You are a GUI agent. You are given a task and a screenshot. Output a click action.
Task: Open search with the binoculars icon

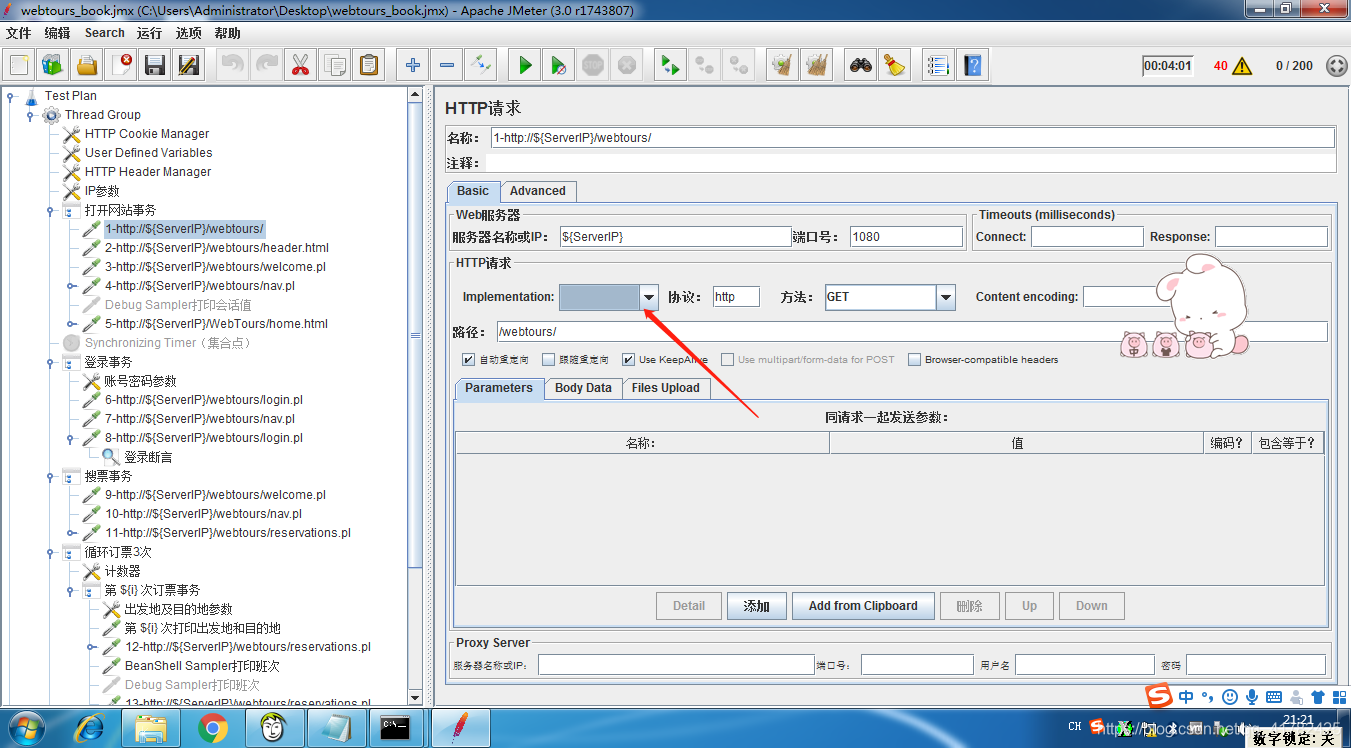click(861, 66)
